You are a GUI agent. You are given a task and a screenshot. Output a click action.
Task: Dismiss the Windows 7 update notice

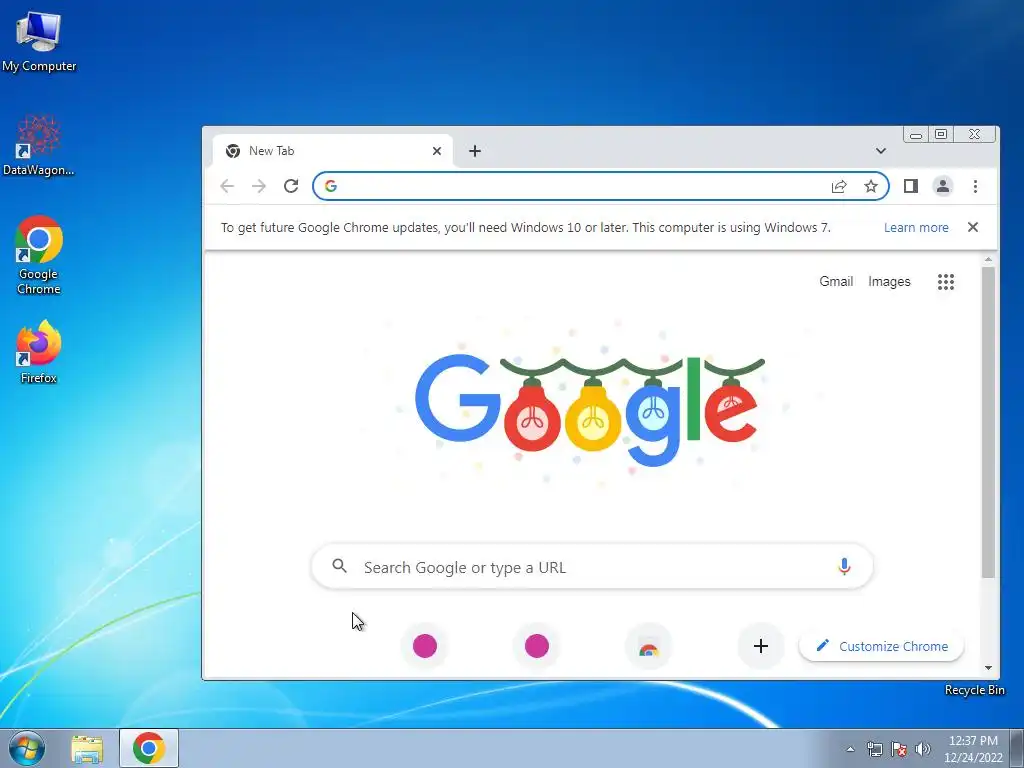(972, 227)
